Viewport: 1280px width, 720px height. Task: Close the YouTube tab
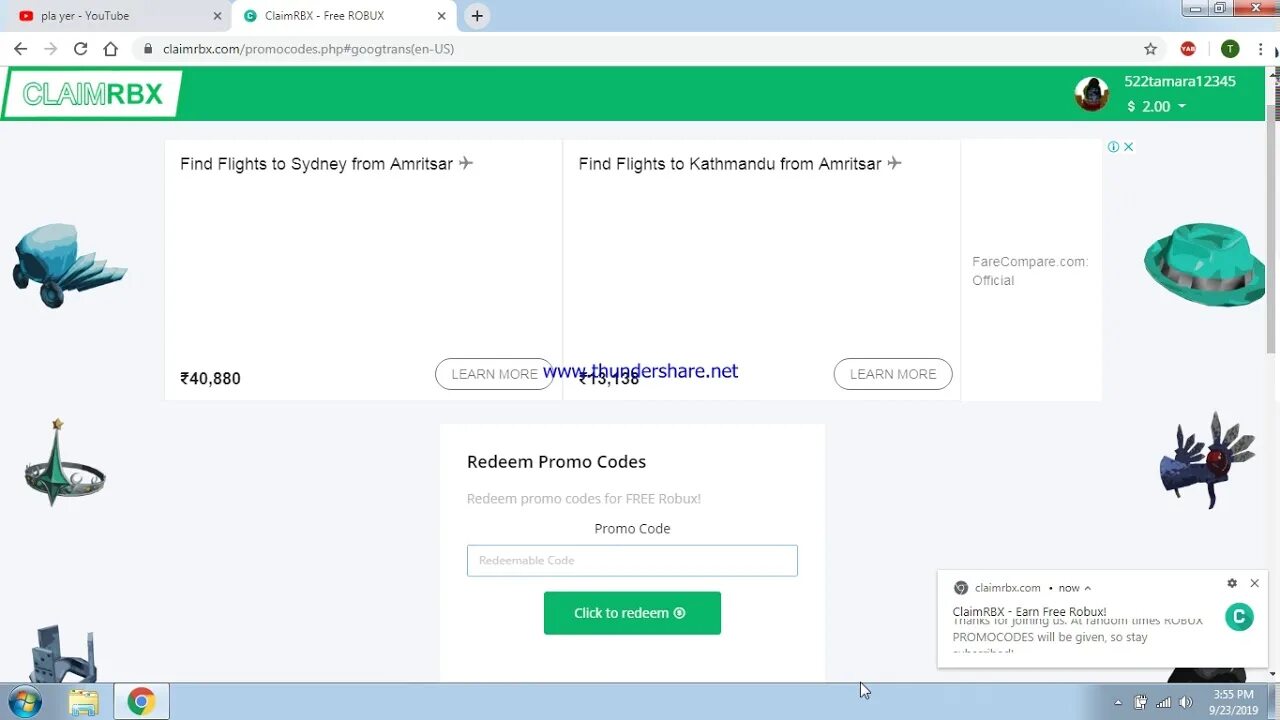(217, 16)
